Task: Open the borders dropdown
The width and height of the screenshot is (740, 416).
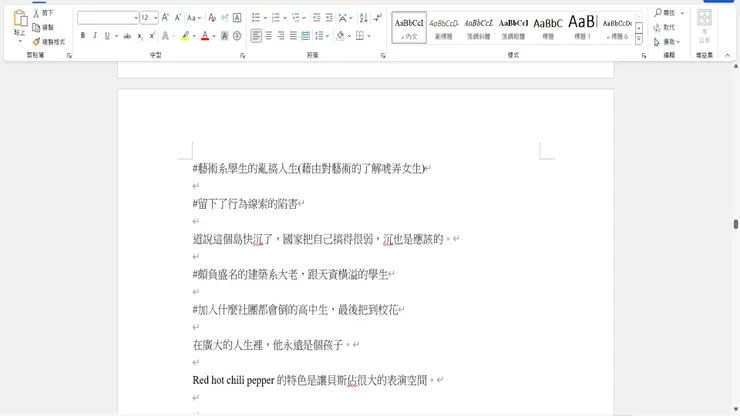Action: (369, 36)
